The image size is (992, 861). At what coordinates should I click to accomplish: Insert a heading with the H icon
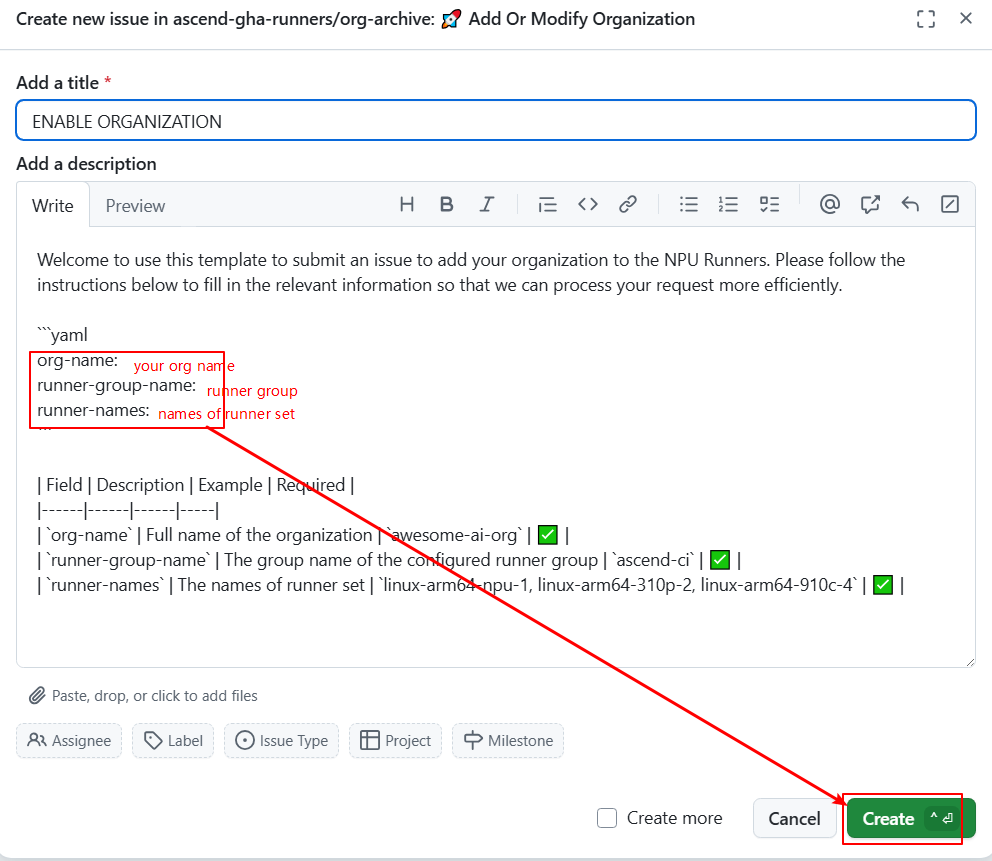click(407, 204)
